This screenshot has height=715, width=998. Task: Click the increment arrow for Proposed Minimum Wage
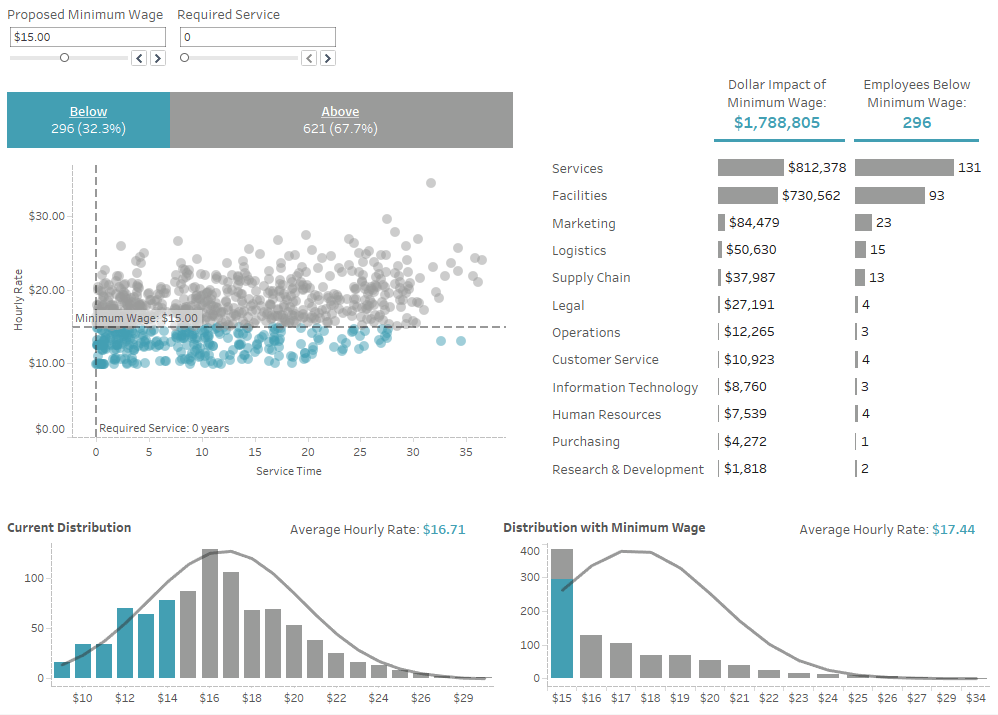(x=157, y=58)
